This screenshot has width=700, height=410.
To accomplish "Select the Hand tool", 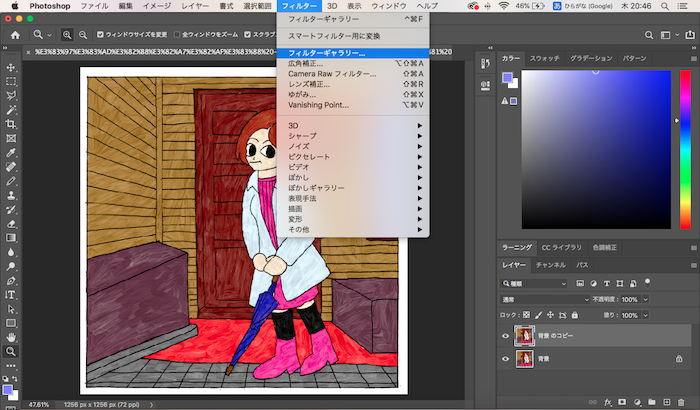I will pos(11,337).
